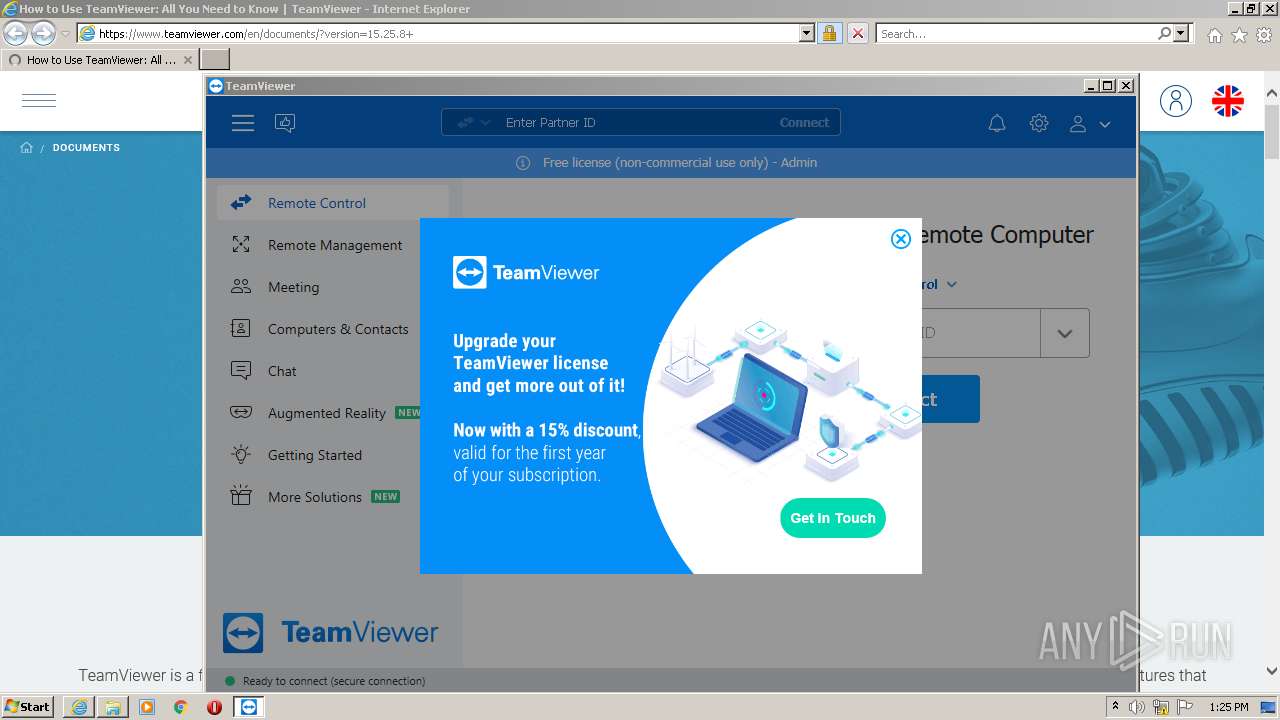This screenshot has height=720, width=1280.
Task: Open Getting Started section
Action: [x=333, y=455]
